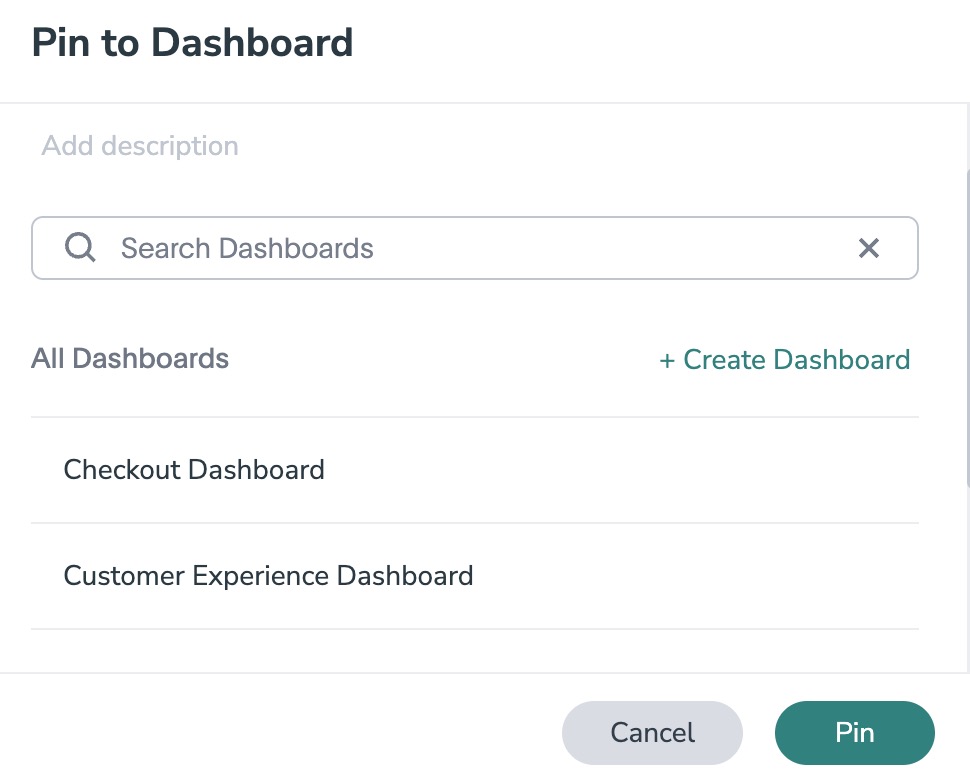Pin the item with the Pin button

[854, 733]
